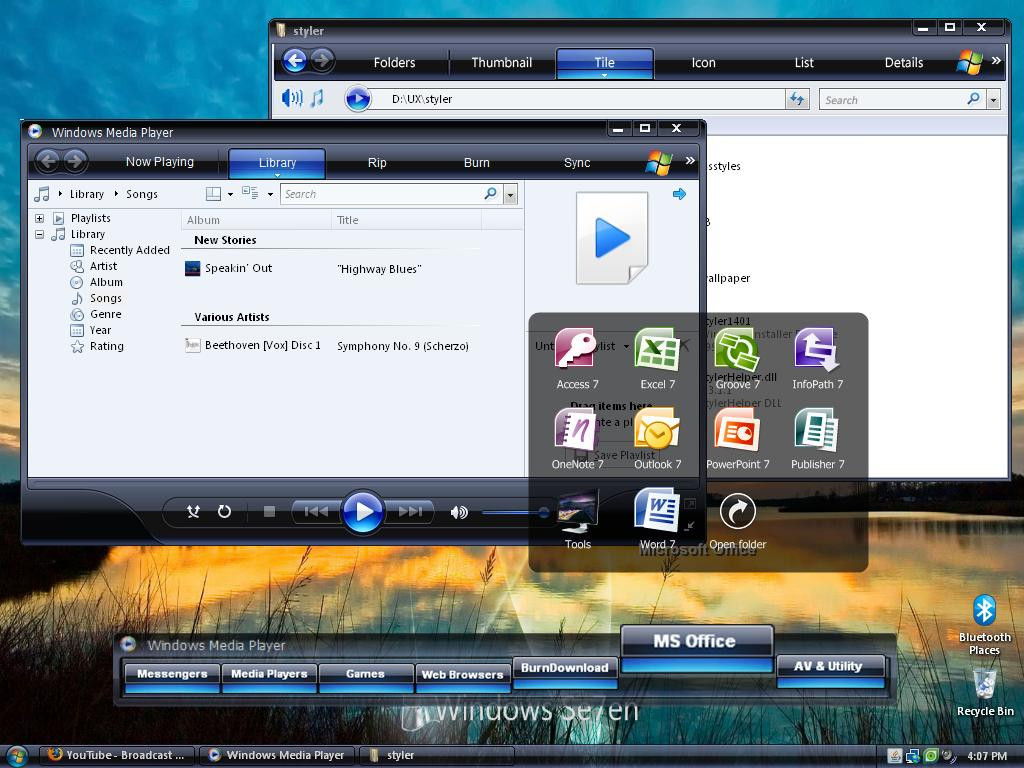This screenshot has width=1024, height=768.
Task: Launch Word 7 icon
Action: click(x=657, y=509)
